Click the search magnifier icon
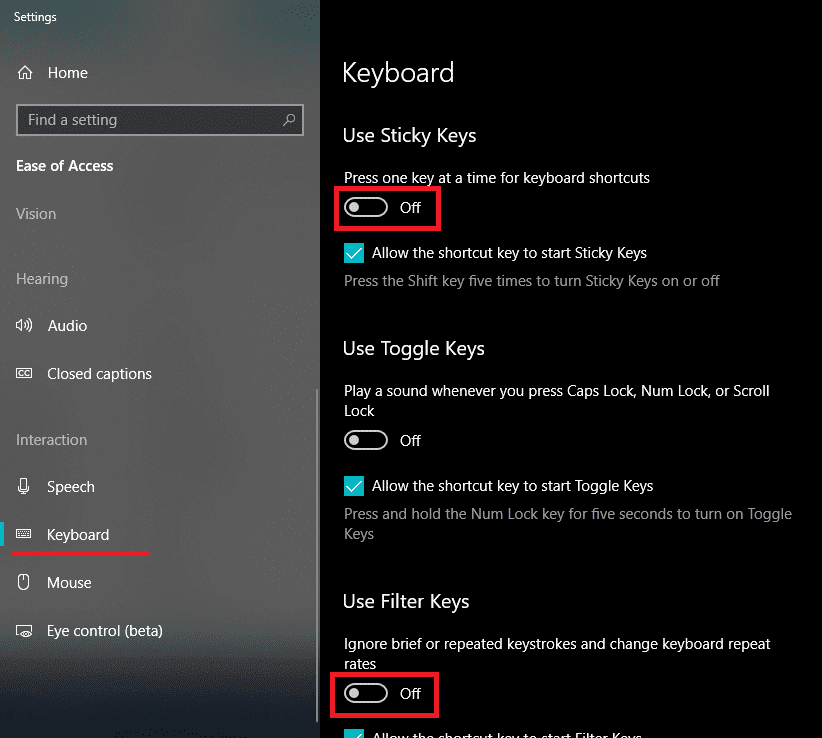The image size is (822, 738). pos(291,119)
